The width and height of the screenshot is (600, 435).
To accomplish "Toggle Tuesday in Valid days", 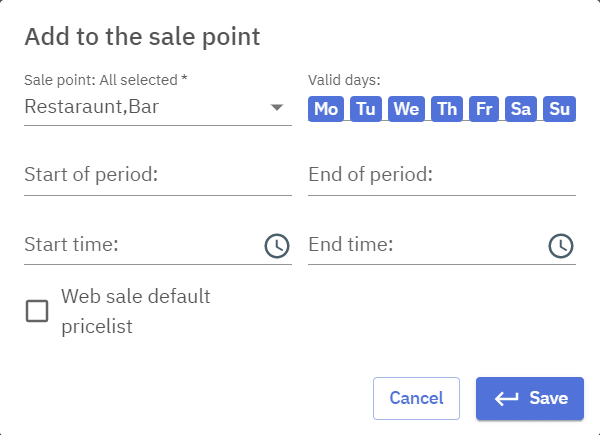I will pos(366,109).
